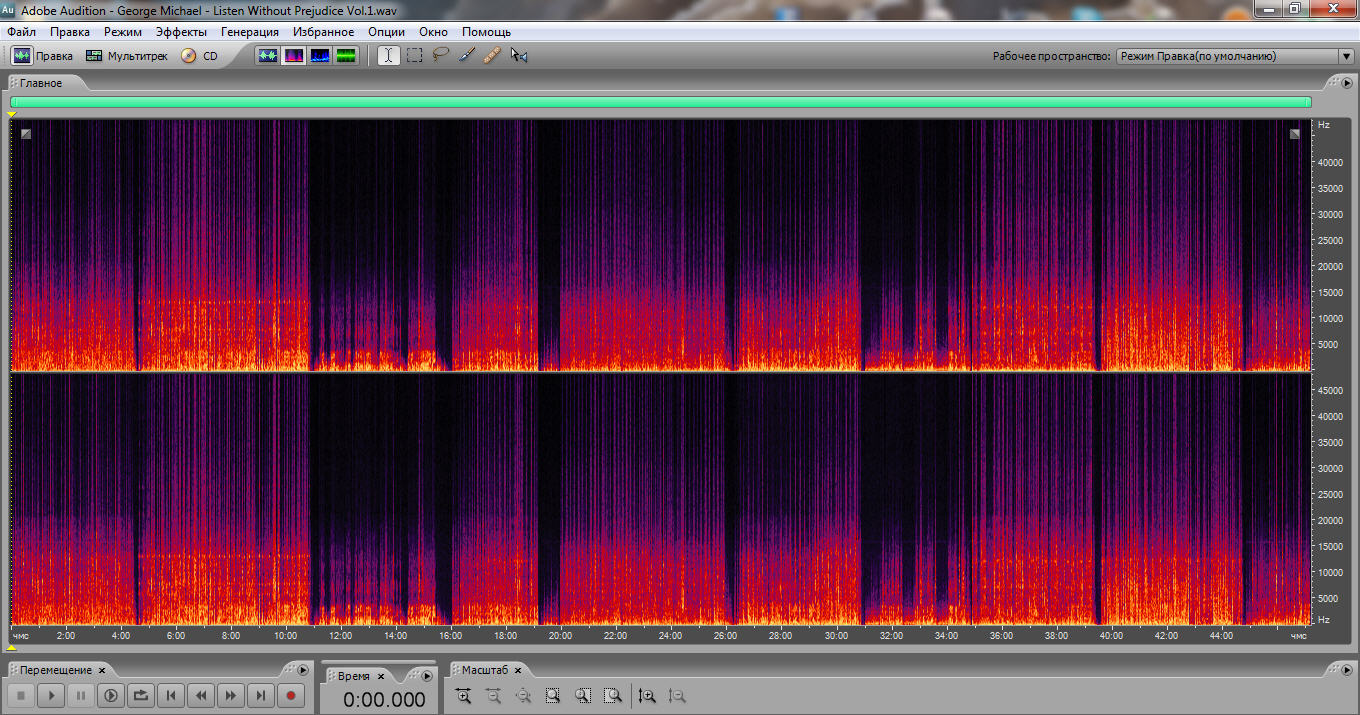Zoom out horizontally in the Масштаб panel
Screen dimensions: 1360x715
click(493, 696)
